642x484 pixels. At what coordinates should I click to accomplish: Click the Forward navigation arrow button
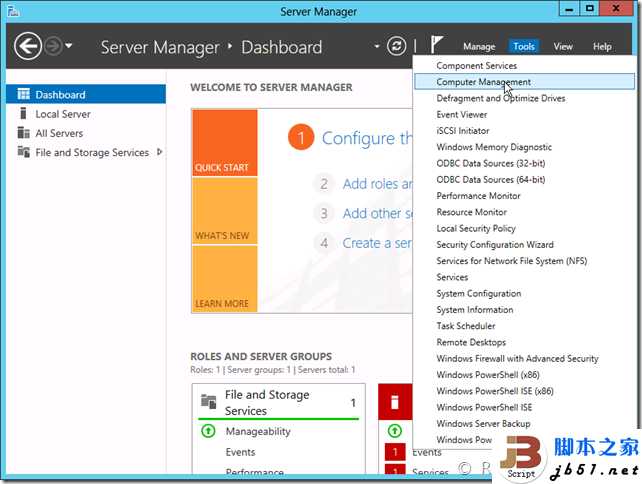[53, 46]
